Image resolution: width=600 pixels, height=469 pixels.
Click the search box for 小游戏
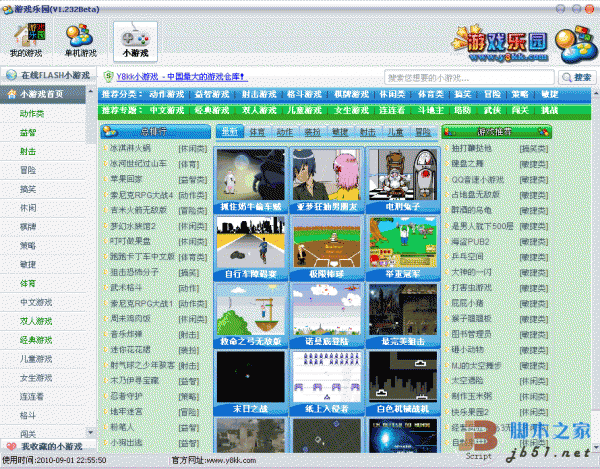click(469, 78)
